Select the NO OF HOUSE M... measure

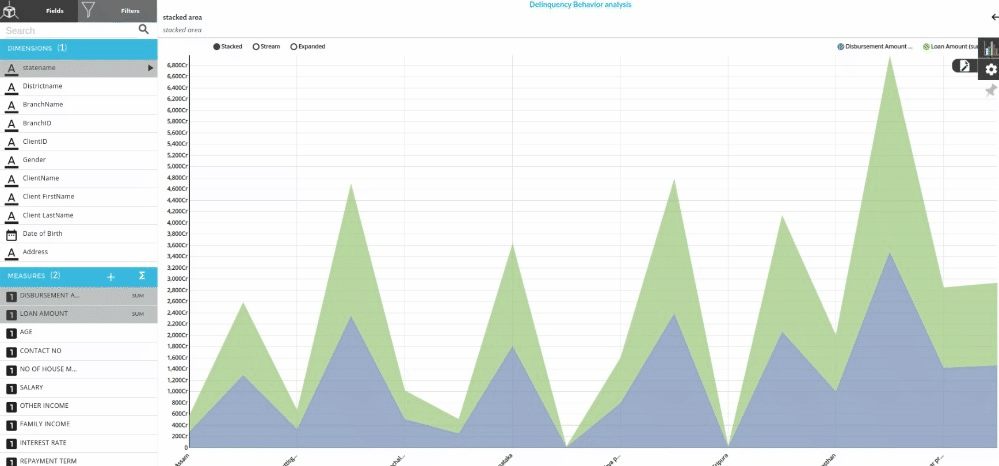(78, 369)
